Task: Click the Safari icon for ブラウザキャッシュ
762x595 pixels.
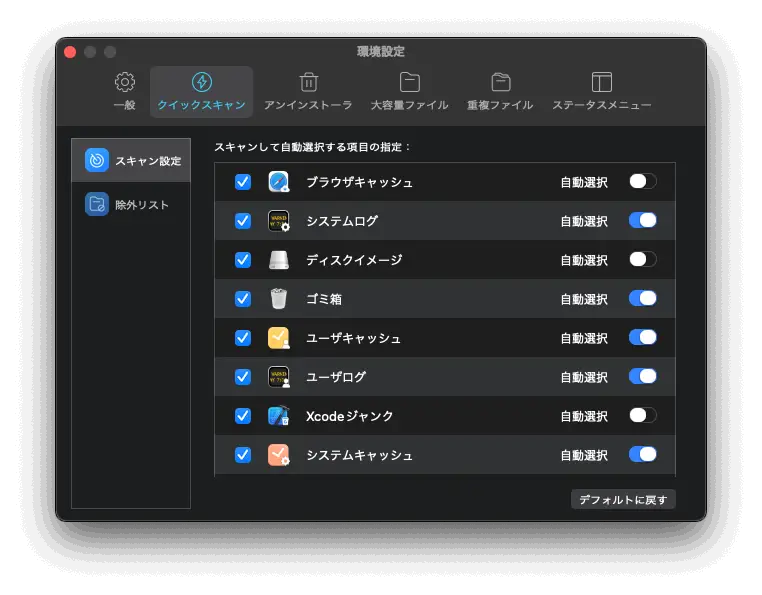Action: (x=279, y=182)
